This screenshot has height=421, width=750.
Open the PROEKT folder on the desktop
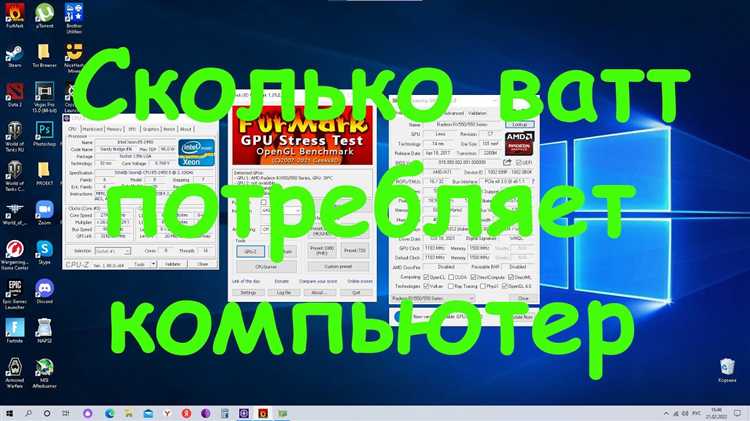(x=44, y=173)
